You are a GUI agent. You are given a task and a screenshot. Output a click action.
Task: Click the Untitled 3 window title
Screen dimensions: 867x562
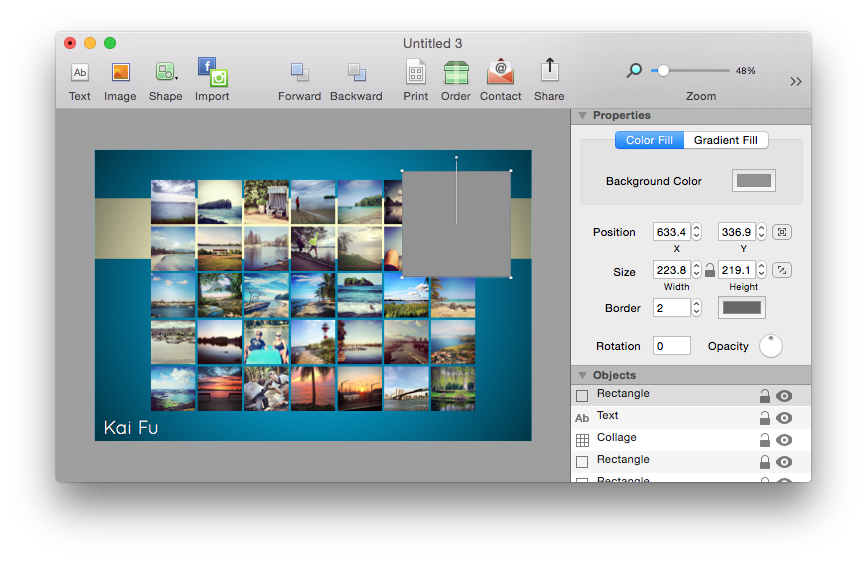[x=432, y=43]
